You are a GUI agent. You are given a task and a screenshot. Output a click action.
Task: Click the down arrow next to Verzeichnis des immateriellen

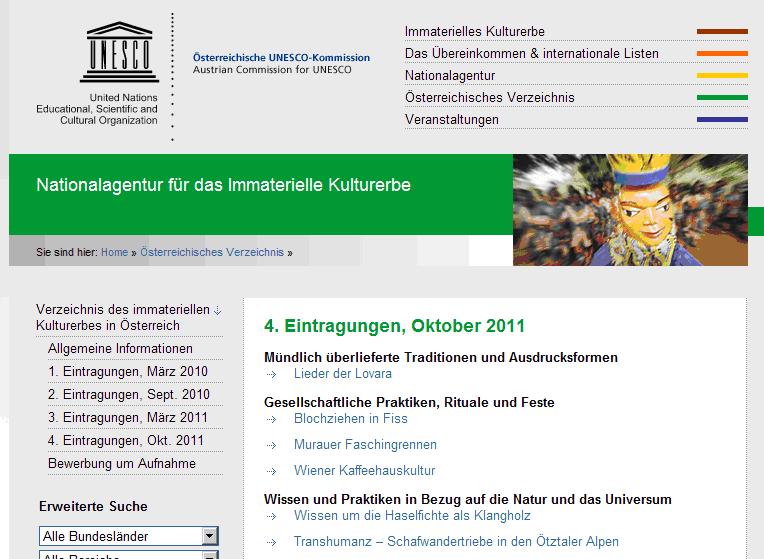point(218,310)
